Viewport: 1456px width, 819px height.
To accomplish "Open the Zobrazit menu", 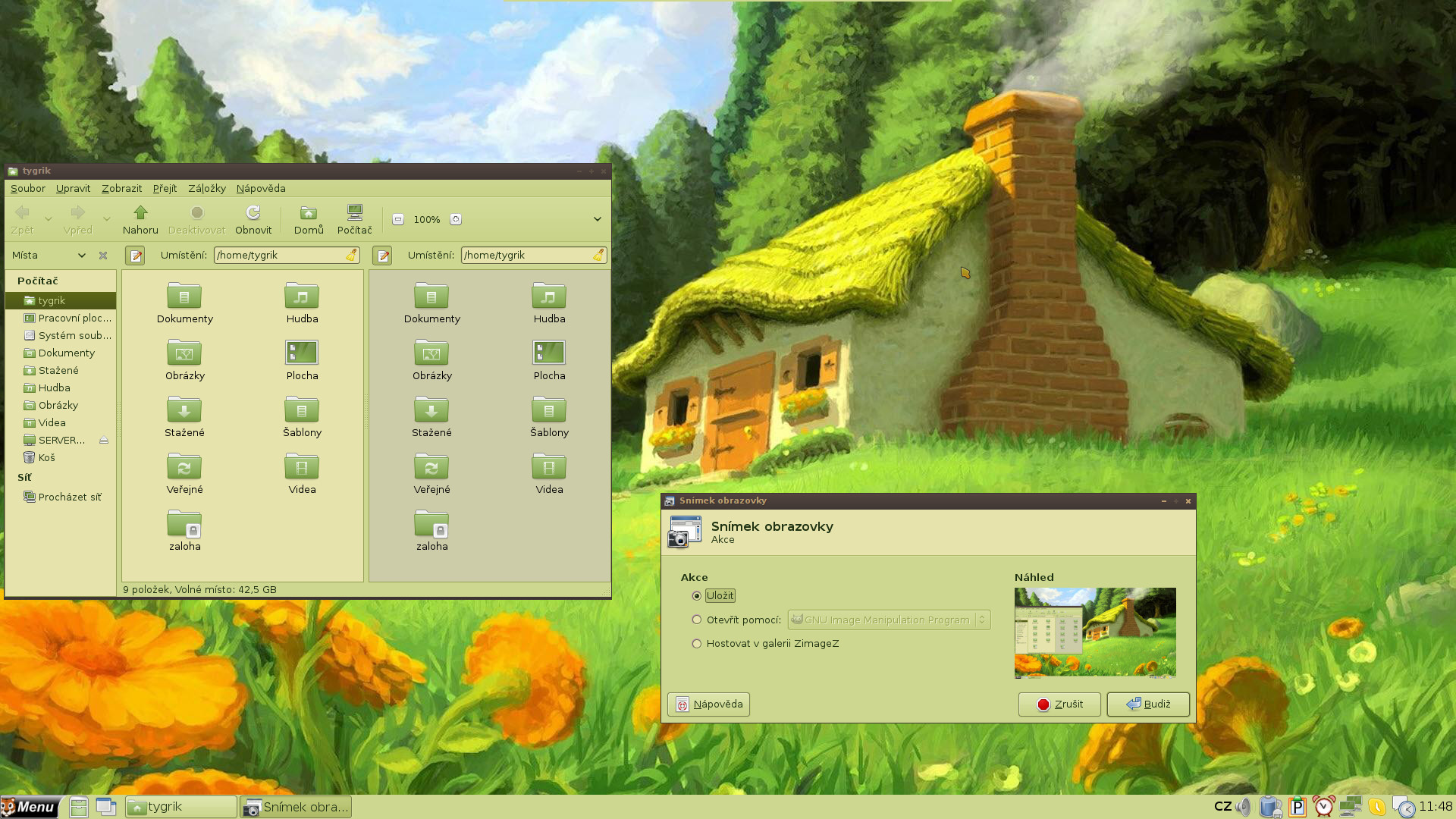I will point(121,188).
